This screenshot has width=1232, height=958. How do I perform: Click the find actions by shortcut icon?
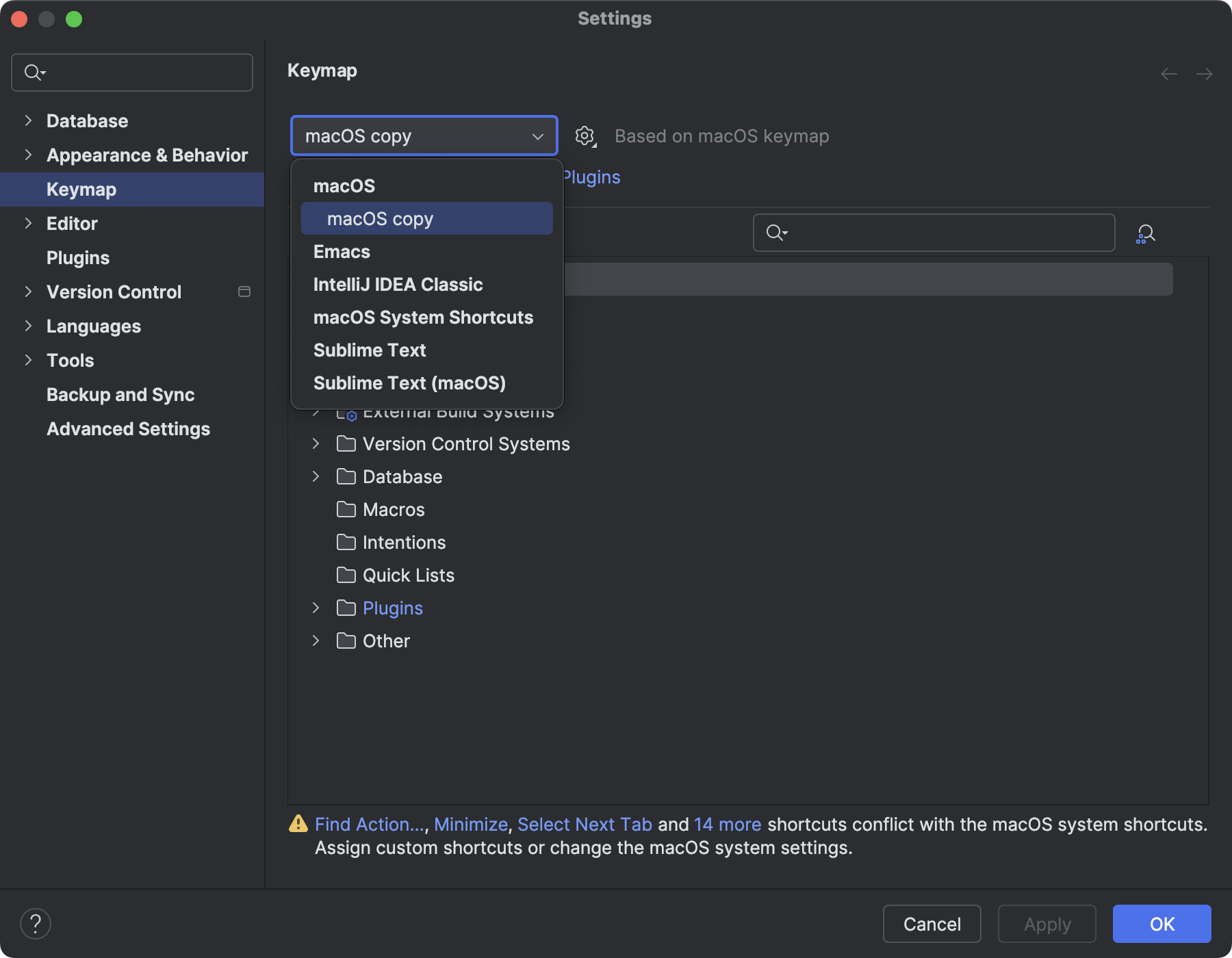1145,233
